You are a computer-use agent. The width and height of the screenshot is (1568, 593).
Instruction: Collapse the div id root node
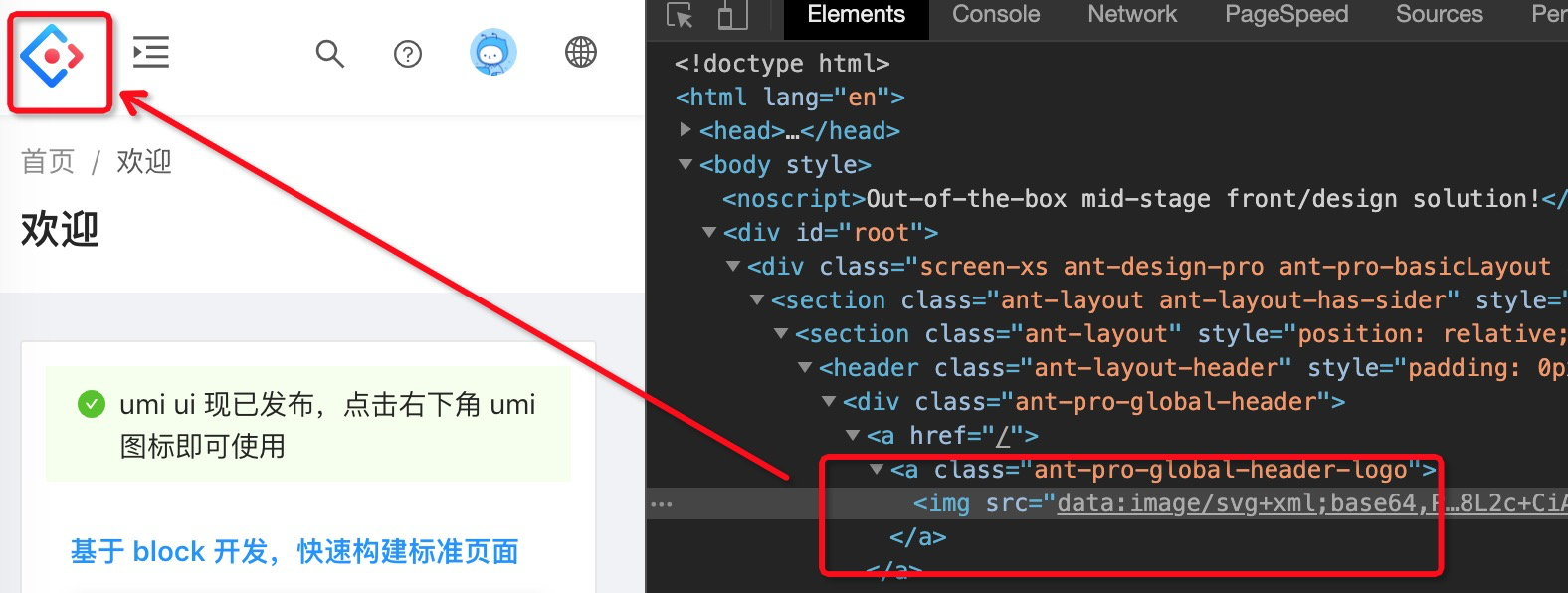click(709, 232)
